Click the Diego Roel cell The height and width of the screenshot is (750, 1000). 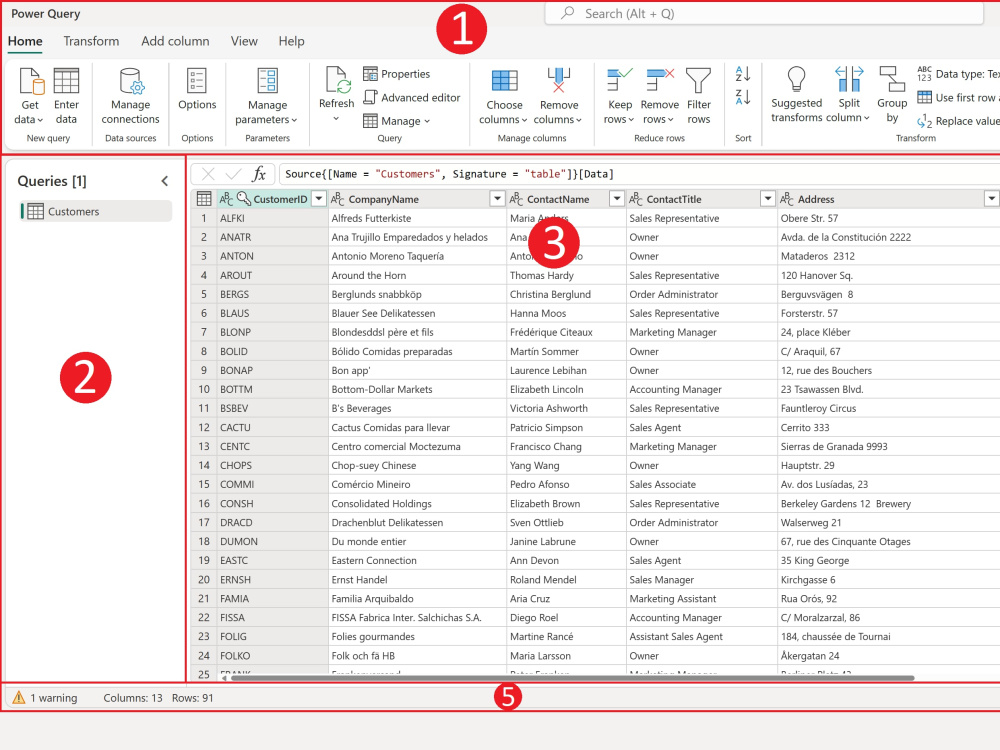tap(566, 617)
